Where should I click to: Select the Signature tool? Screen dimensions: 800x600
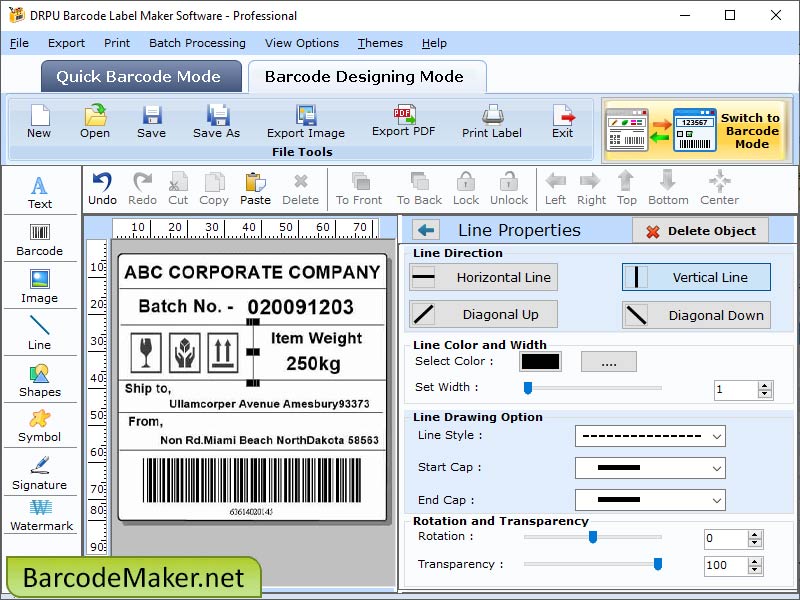tap(40, 480)
